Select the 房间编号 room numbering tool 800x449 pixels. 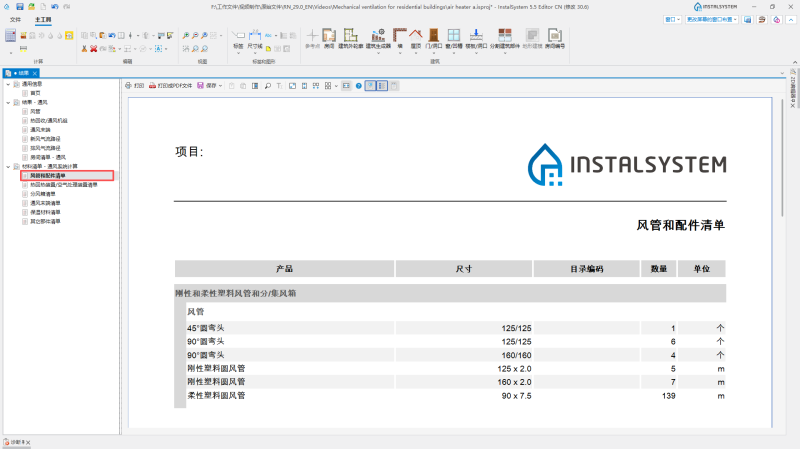coord(555,38)
